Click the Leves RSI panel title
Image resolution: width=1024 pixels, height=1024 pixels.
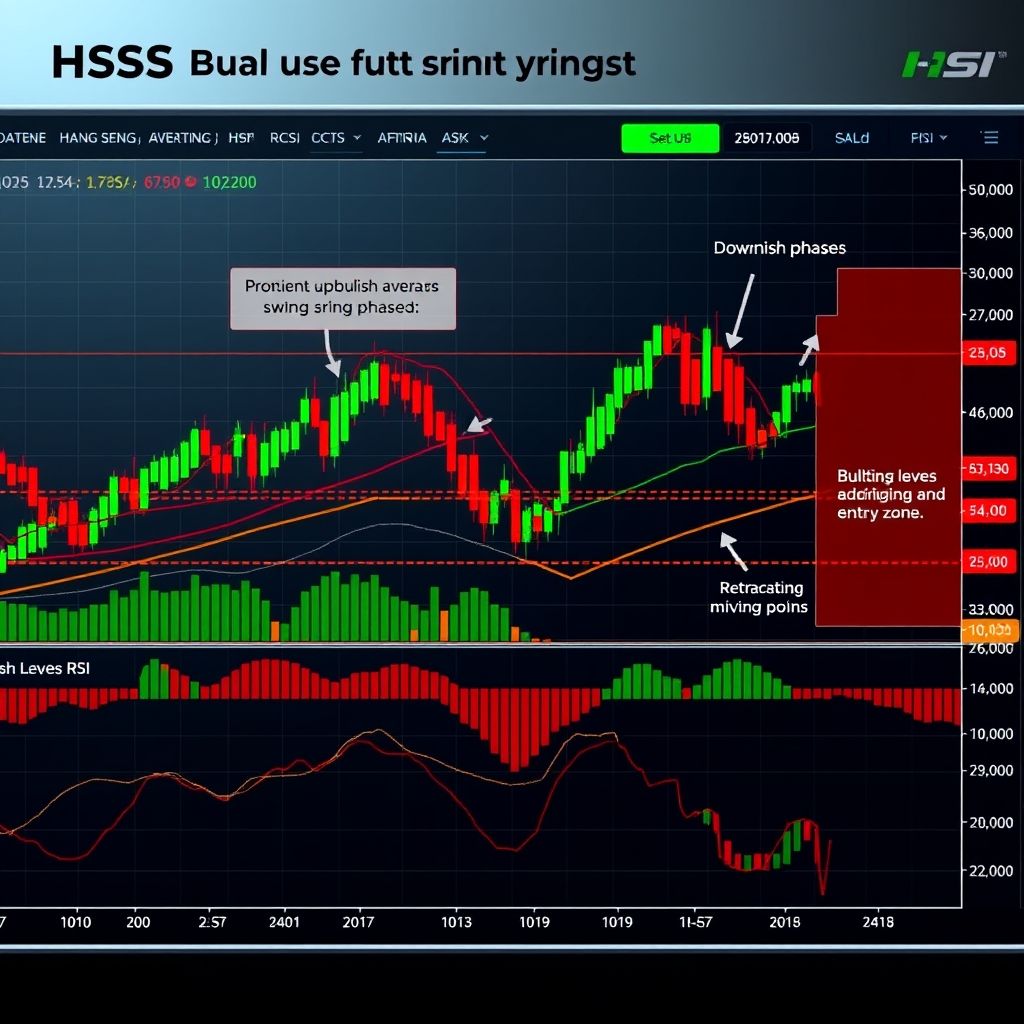(x=45, y=668)
